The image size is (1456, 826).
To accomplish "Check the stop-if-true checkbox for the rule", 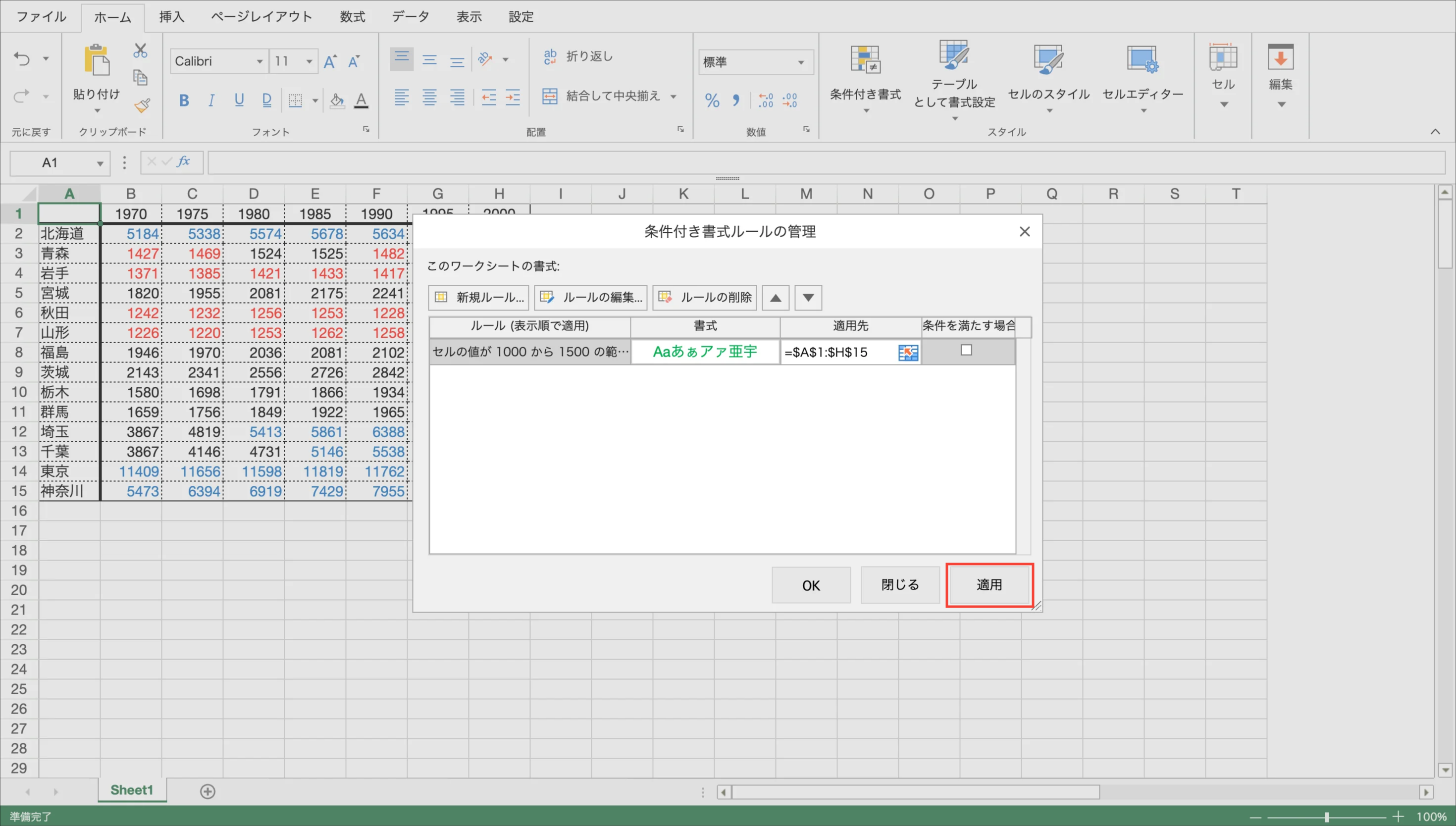I will point(966,350).
